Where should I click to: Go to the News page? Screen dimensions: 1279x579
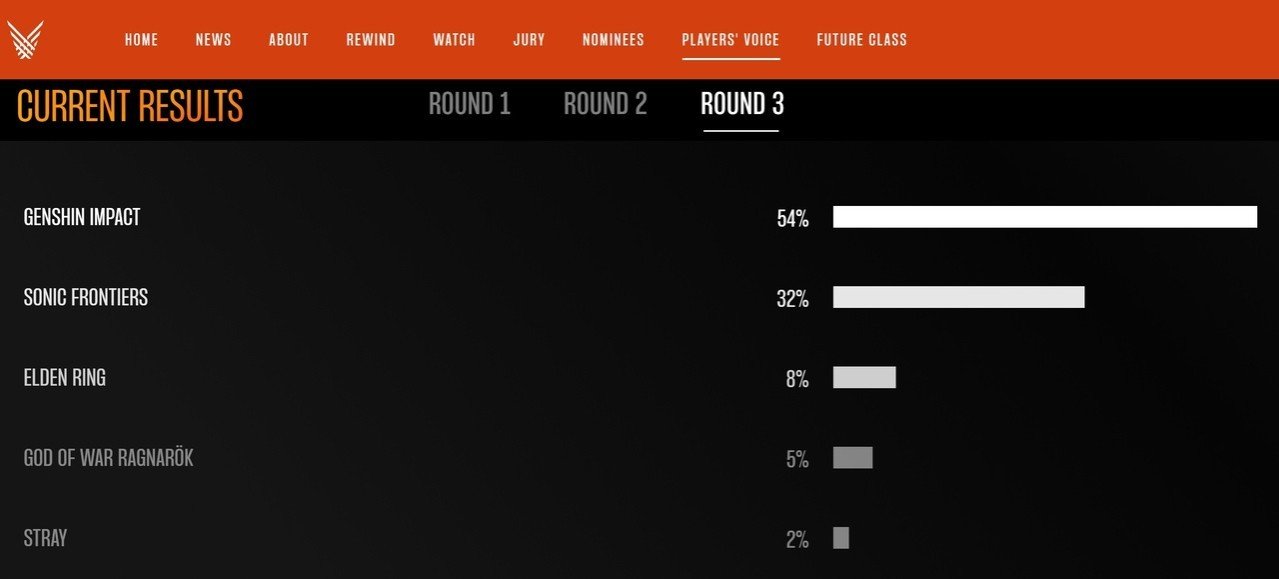point(213,40)
